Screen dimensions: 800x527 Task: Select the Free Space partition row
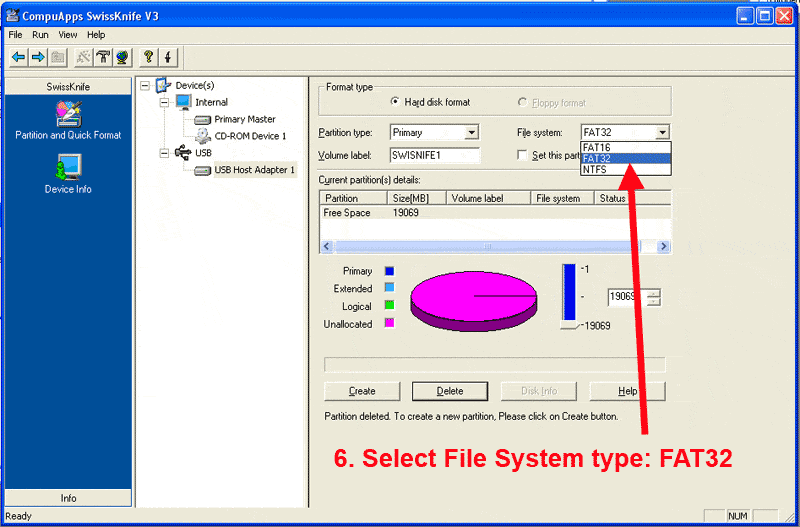coord(495,213)
